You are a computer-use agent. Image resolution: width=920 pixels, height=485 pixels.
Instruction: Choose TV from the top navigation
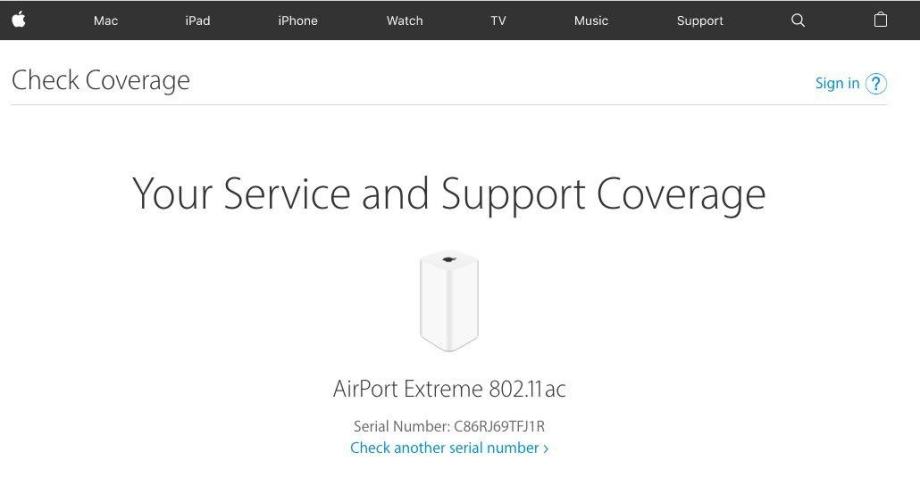pos(498,21)
